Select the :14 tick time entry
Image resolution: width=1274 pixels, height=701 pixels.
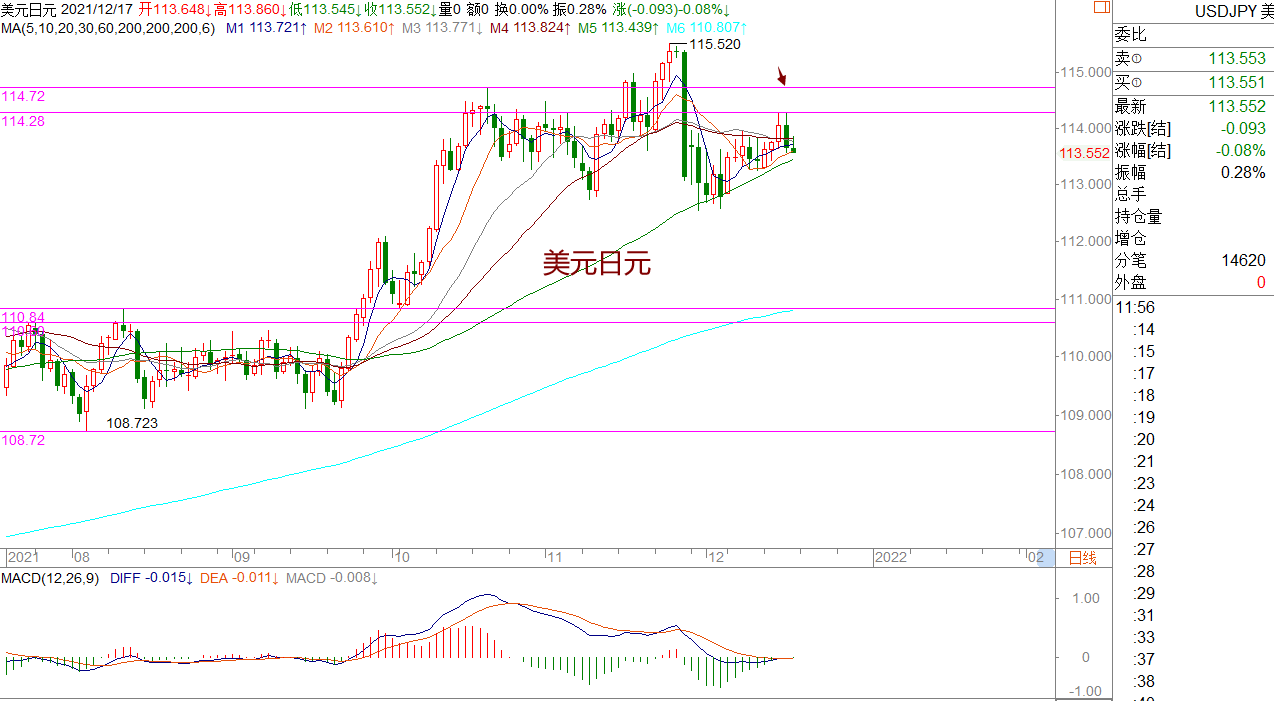[1145, 330]
